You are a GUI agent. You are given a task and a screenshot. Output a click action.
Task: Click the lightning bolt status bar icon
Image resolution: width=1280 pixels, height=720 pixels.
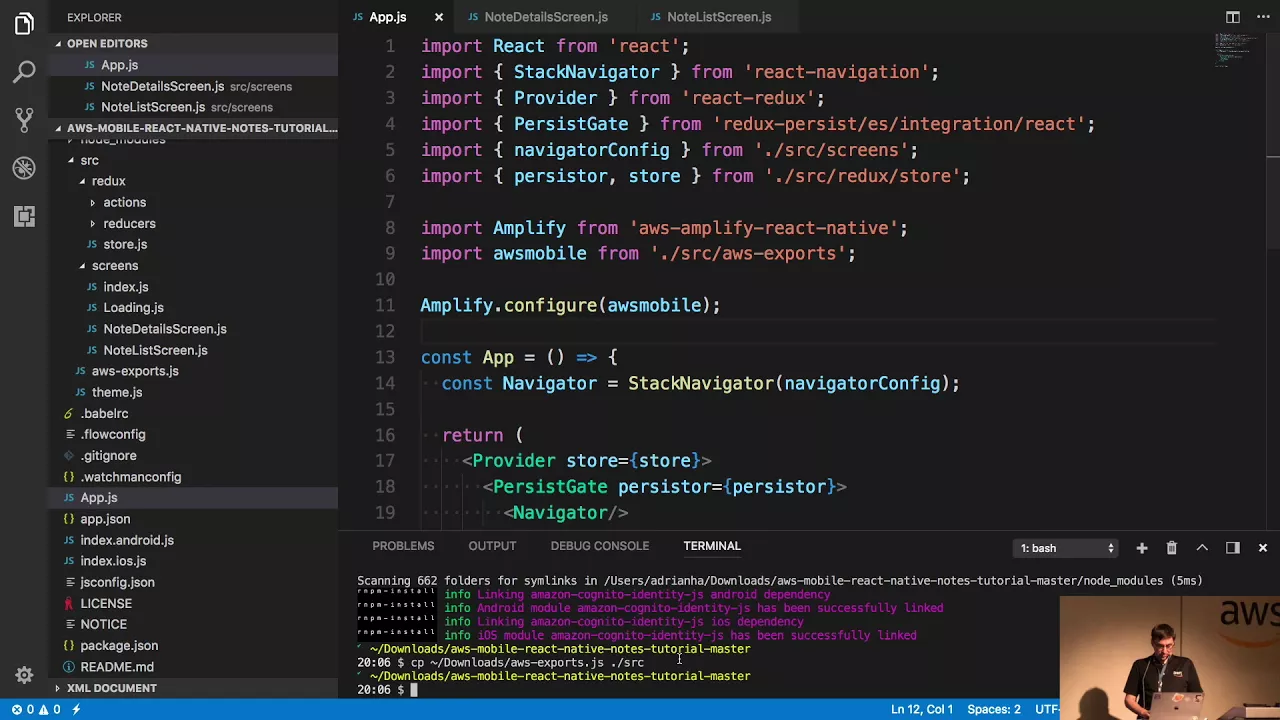(76, 709)
